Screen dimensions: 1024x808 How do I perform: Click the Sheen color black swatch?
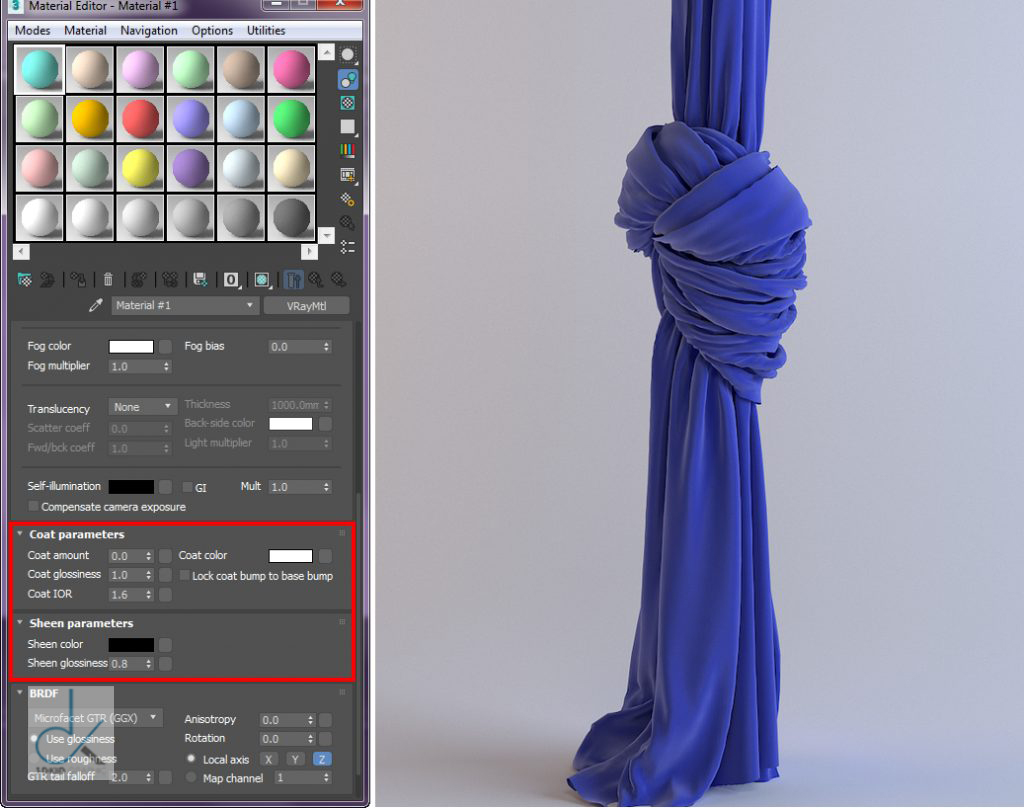pos(131,645)
